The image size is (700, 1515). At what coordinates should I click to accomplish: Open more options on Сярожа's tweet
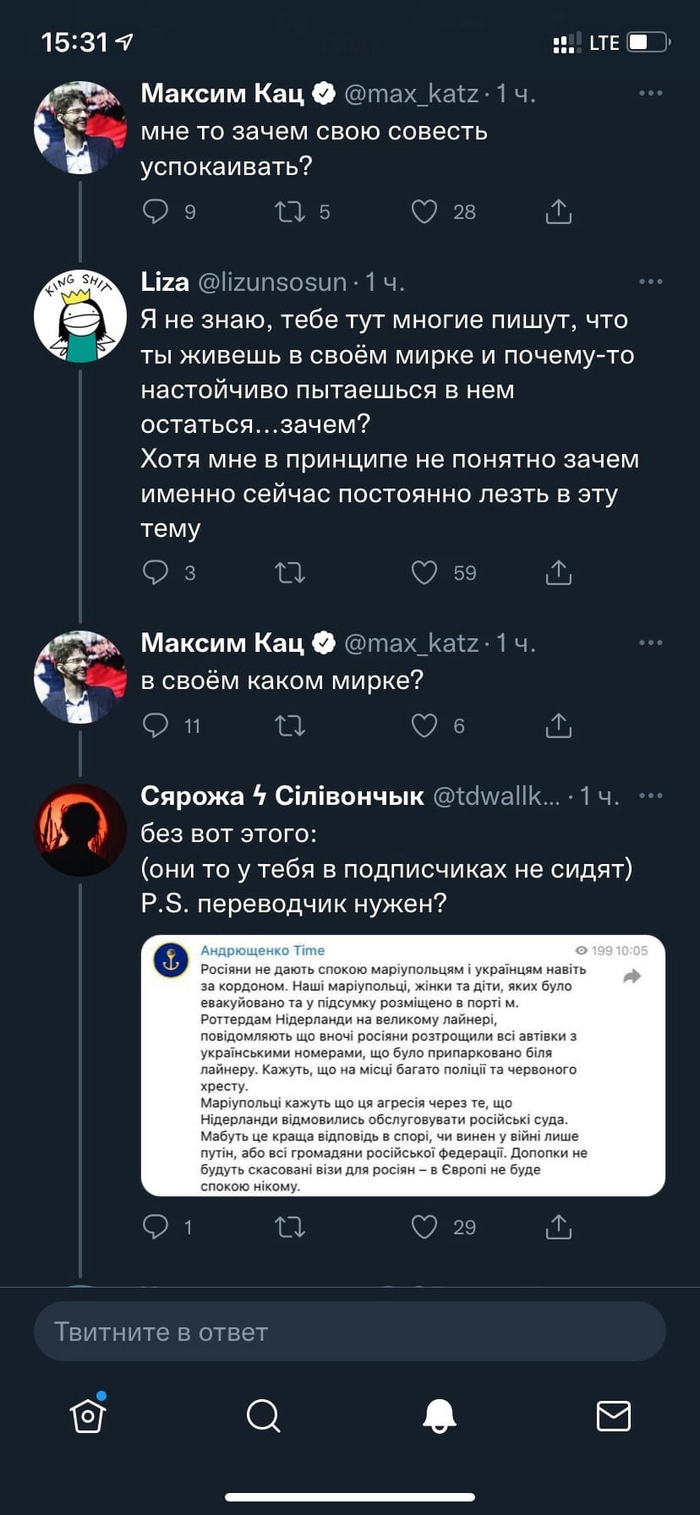click(651, 796)
